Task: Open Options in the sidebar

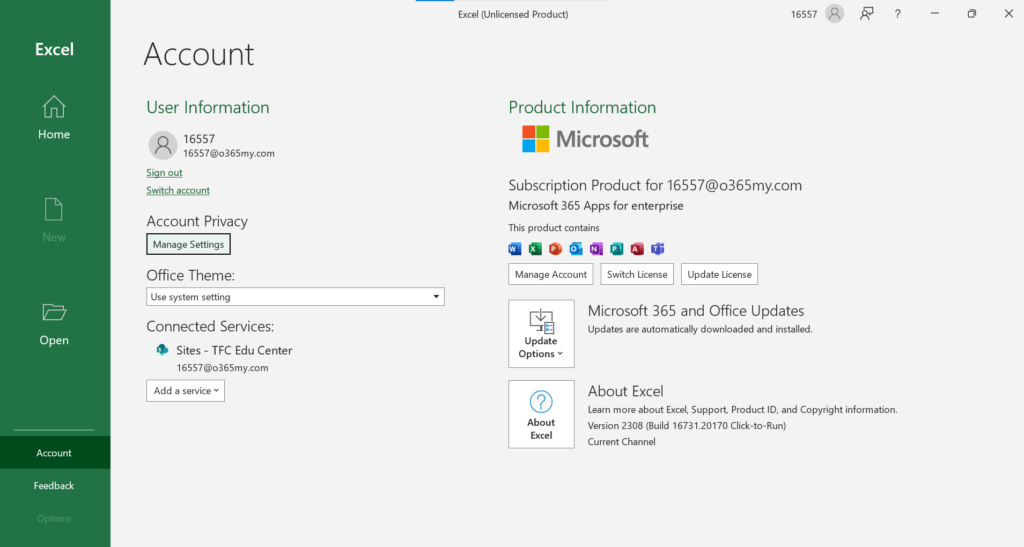Action: (x=54, y=518)
